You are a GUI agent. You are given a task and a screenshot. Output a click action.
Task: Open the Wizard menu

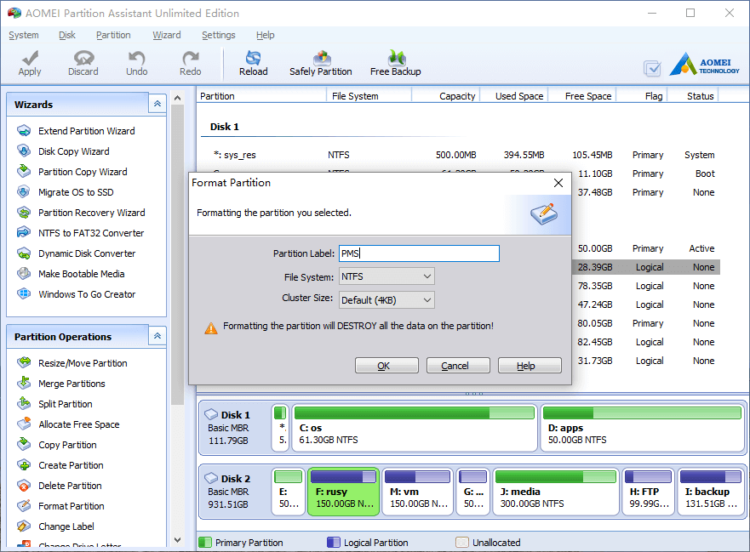(x=166, y=35)
